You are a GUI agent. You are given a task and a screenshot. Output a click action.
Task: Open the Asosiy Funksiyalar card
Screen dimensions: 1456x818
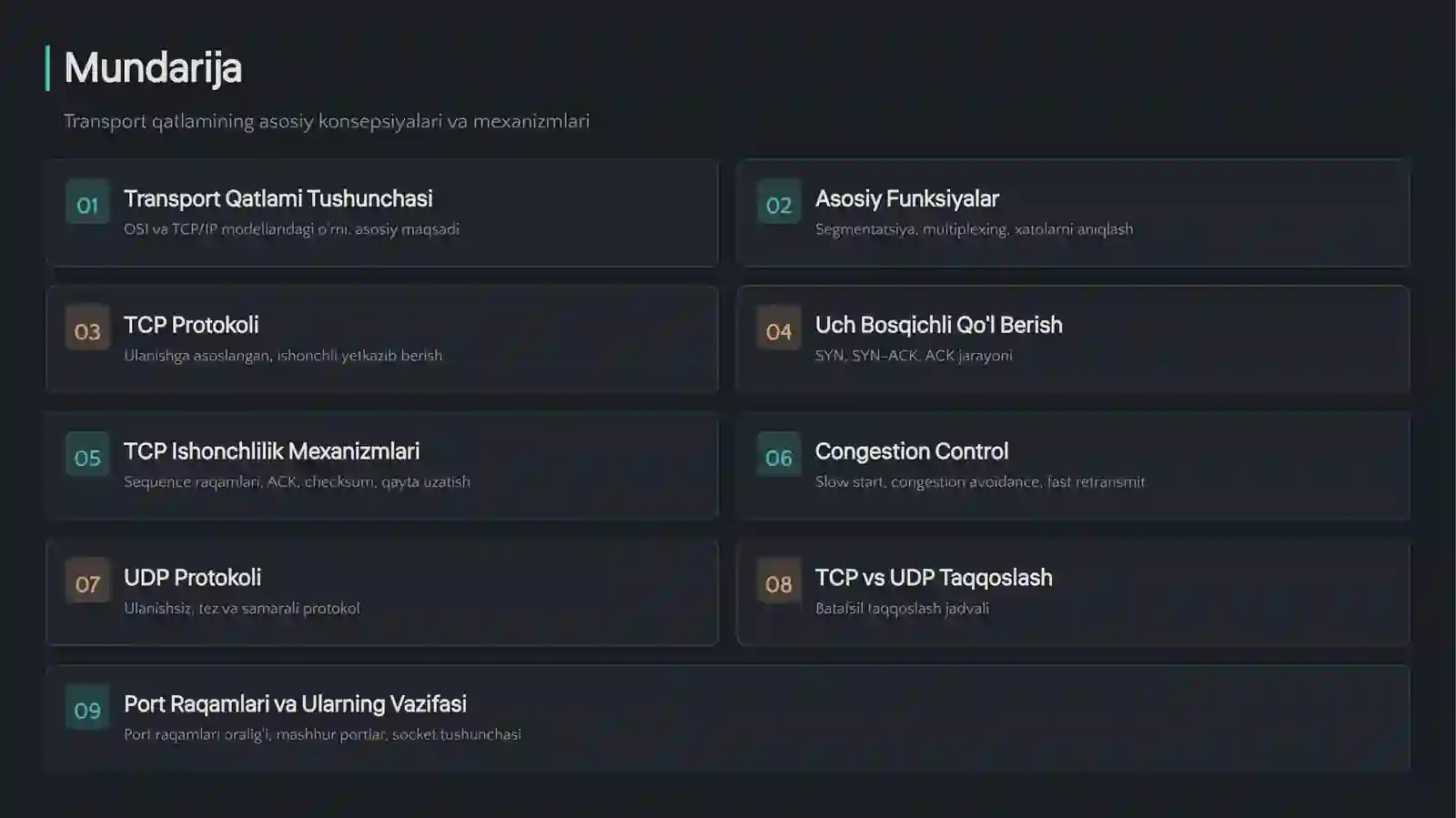click(1073, 213)
